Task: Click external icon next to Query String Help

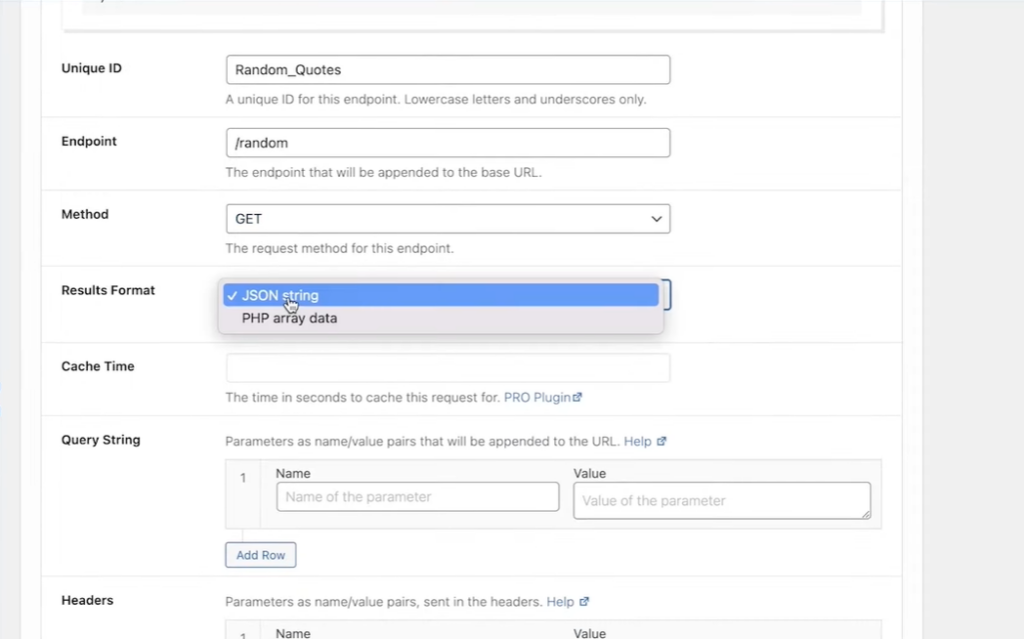Action: pyautogui.click(x=661, y=441)
